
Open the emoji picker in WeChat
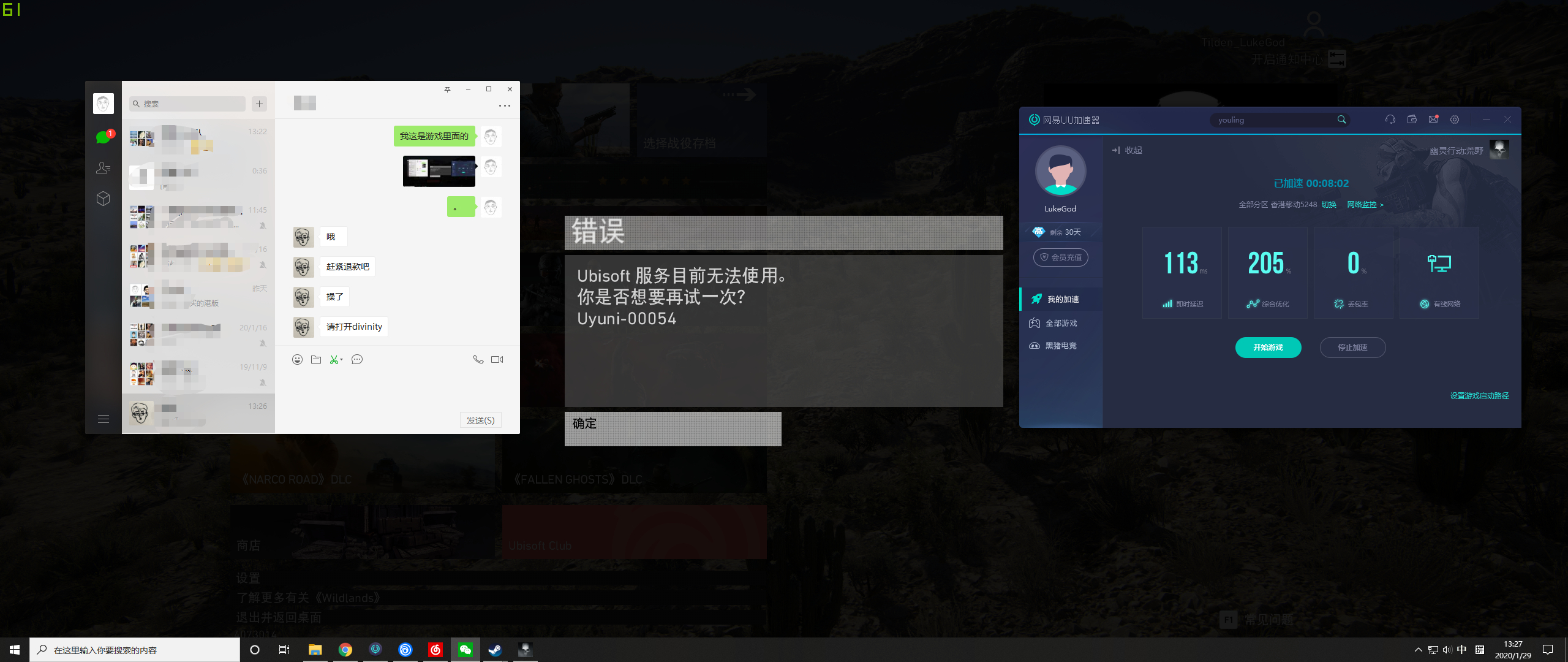click(x=297, y=360)
